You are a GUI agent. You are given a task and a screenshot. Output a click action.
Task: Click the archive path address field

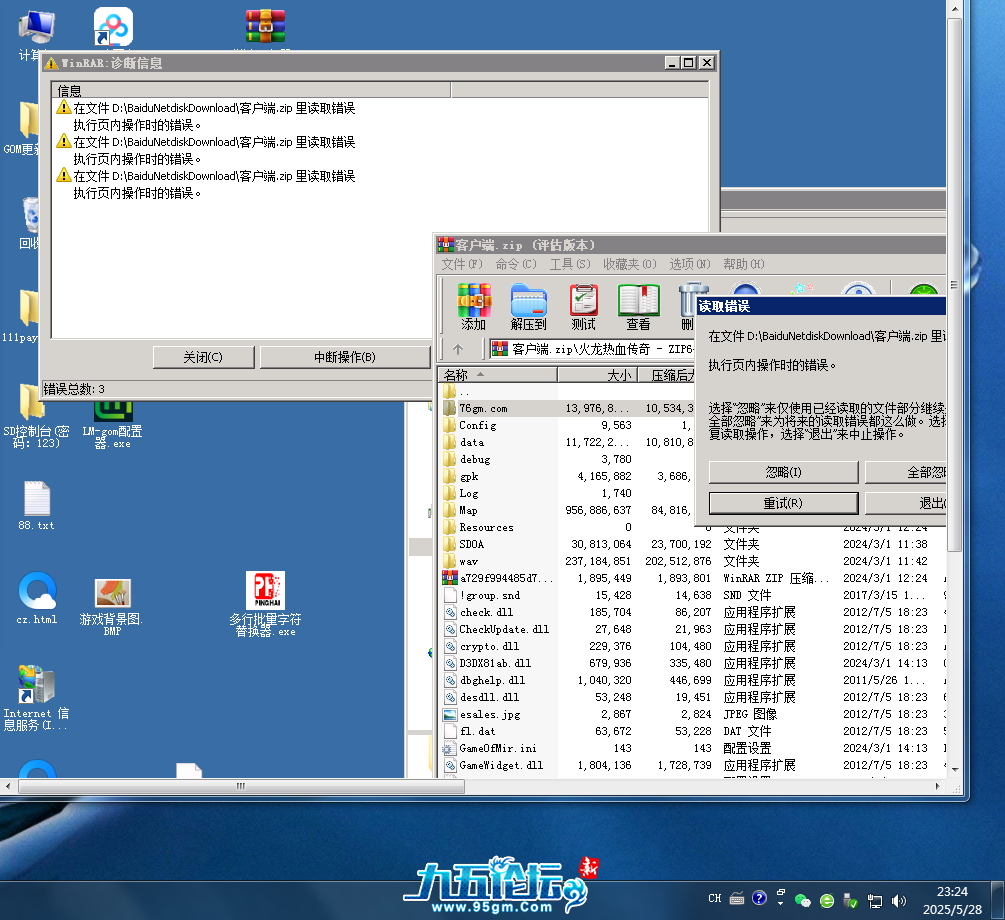(x=591, y=349)
